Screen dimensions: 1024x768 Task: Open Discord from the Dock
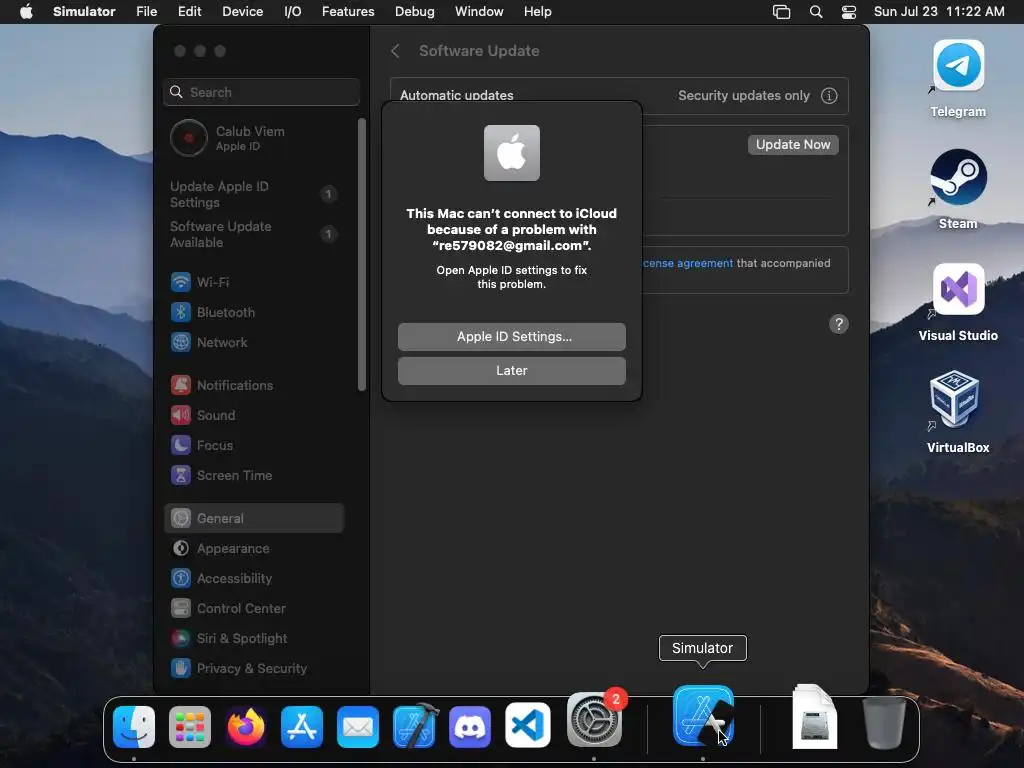[470, 726]
